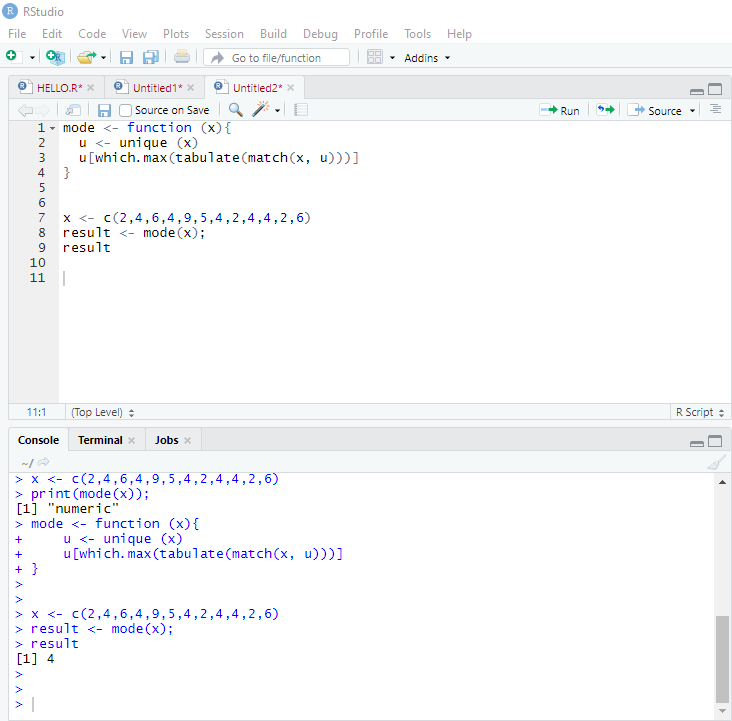Collapse the function fold arrow on line 1
The height and width of the screenshot is (721, 732).
[x=52, y=128]
